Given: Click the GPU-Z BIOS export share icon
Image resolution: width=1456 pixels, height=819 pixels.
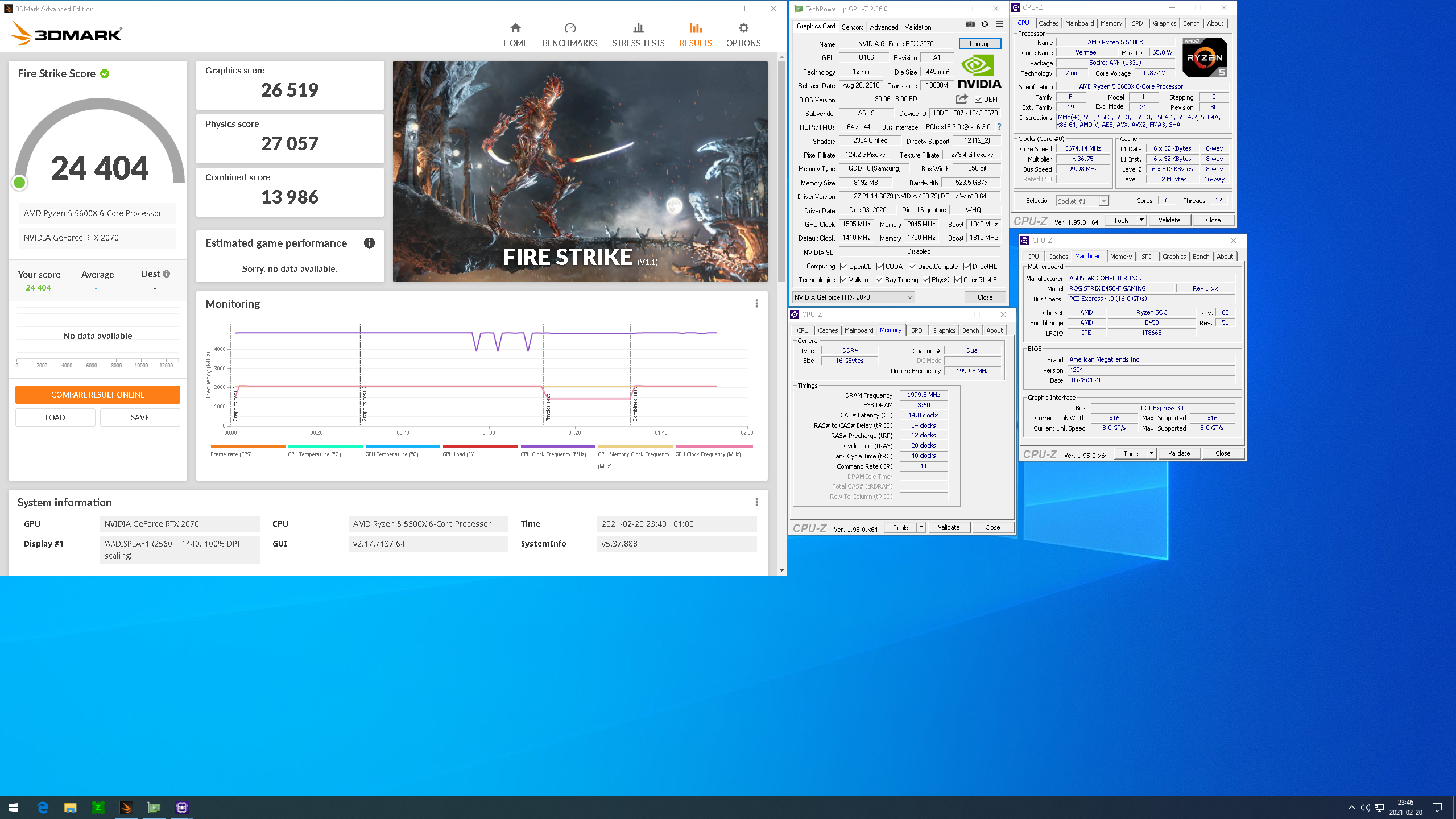Looking at the screenshot, I should 962,99.
